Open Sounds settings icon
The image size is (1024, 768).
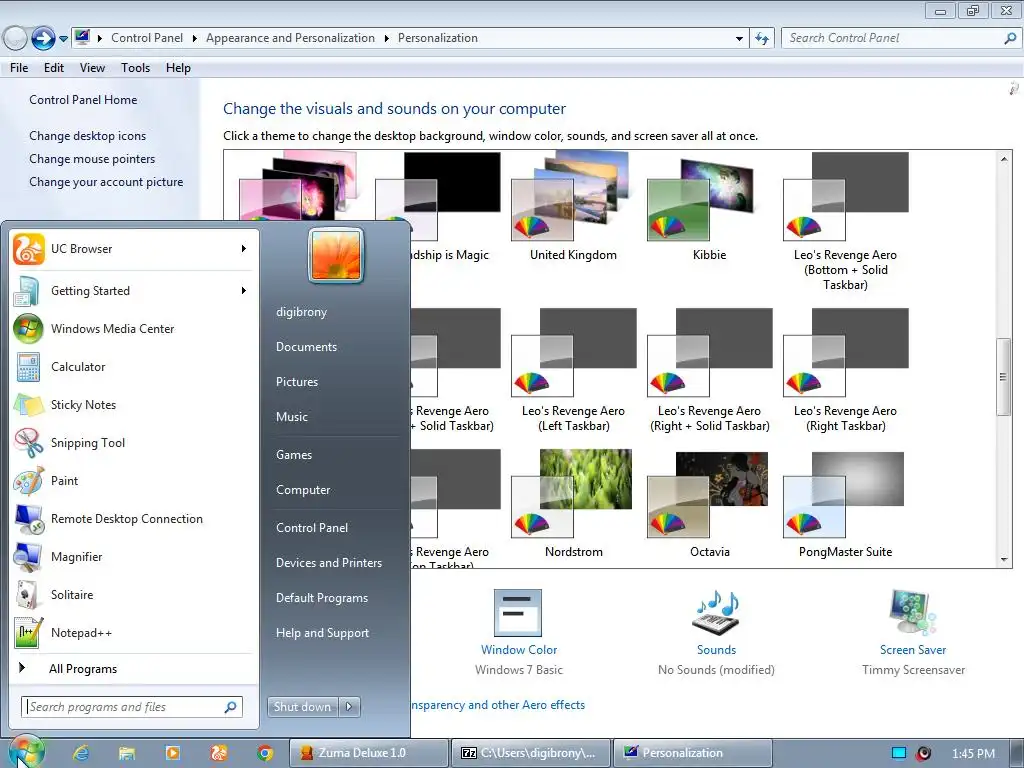pos(716,613)
